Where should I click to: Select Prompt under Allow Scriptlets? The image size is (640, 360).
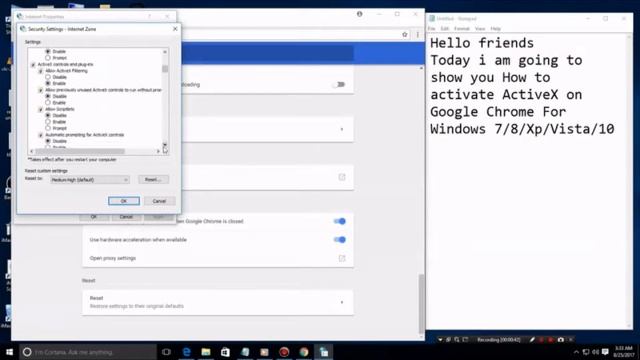pos(48,128)
